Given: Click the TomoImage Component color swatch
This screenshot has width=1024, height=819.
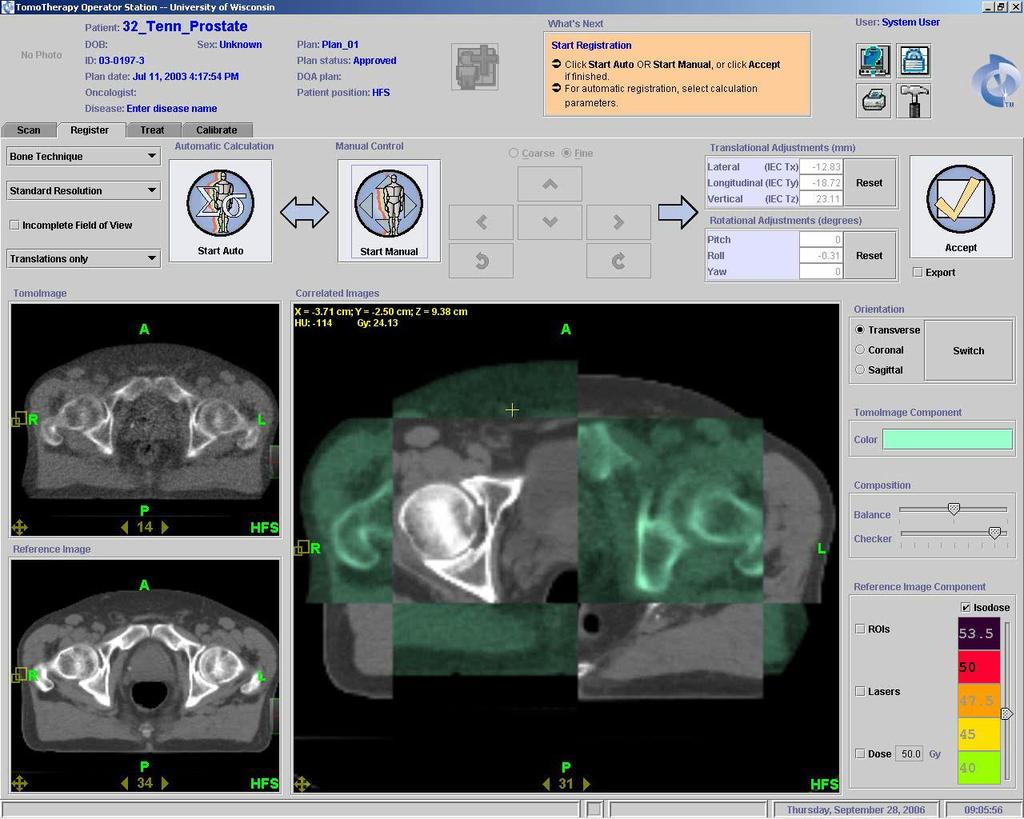Looking at the screenshot, I should [947, 440].
